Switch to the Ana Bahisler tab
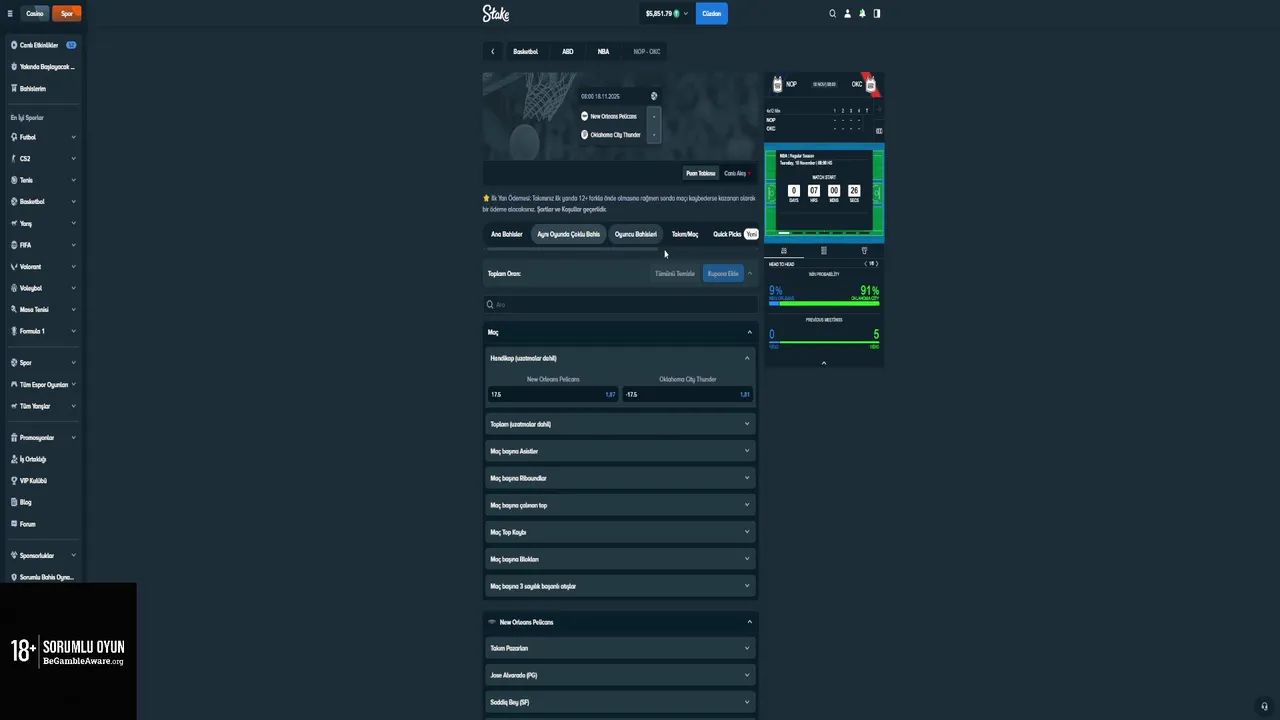Screen dimensions: 1280x720 tap(506, 234)
